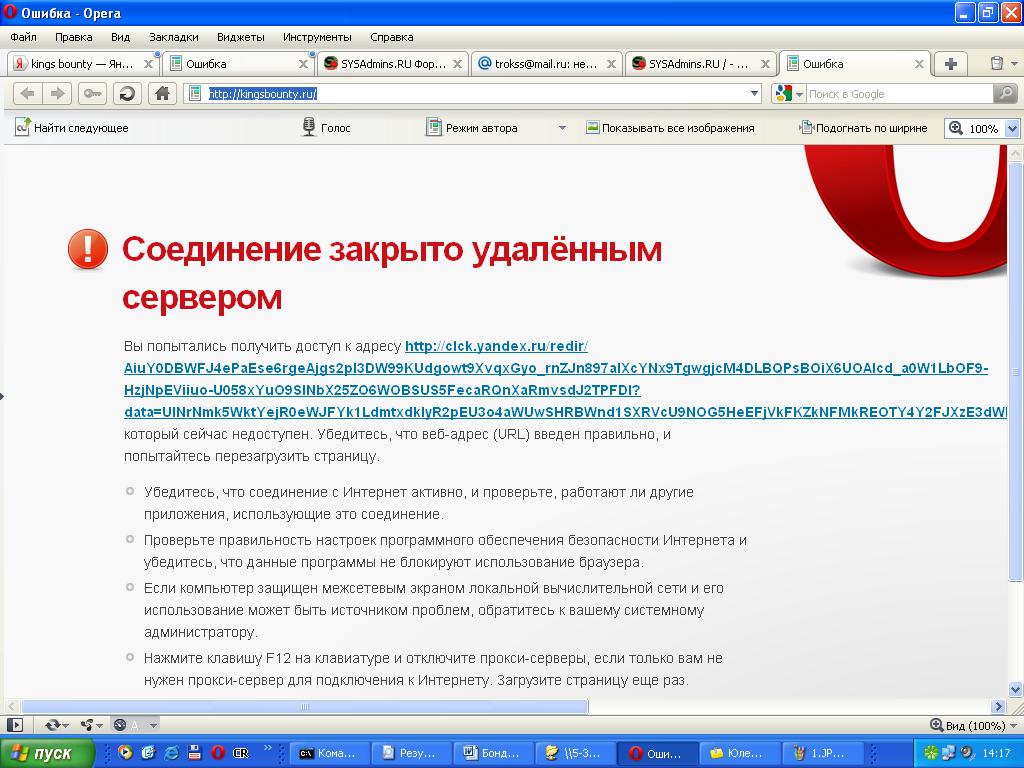Open the Резу... taskbar button
The image size is (1024, 768).
point(411,753)
